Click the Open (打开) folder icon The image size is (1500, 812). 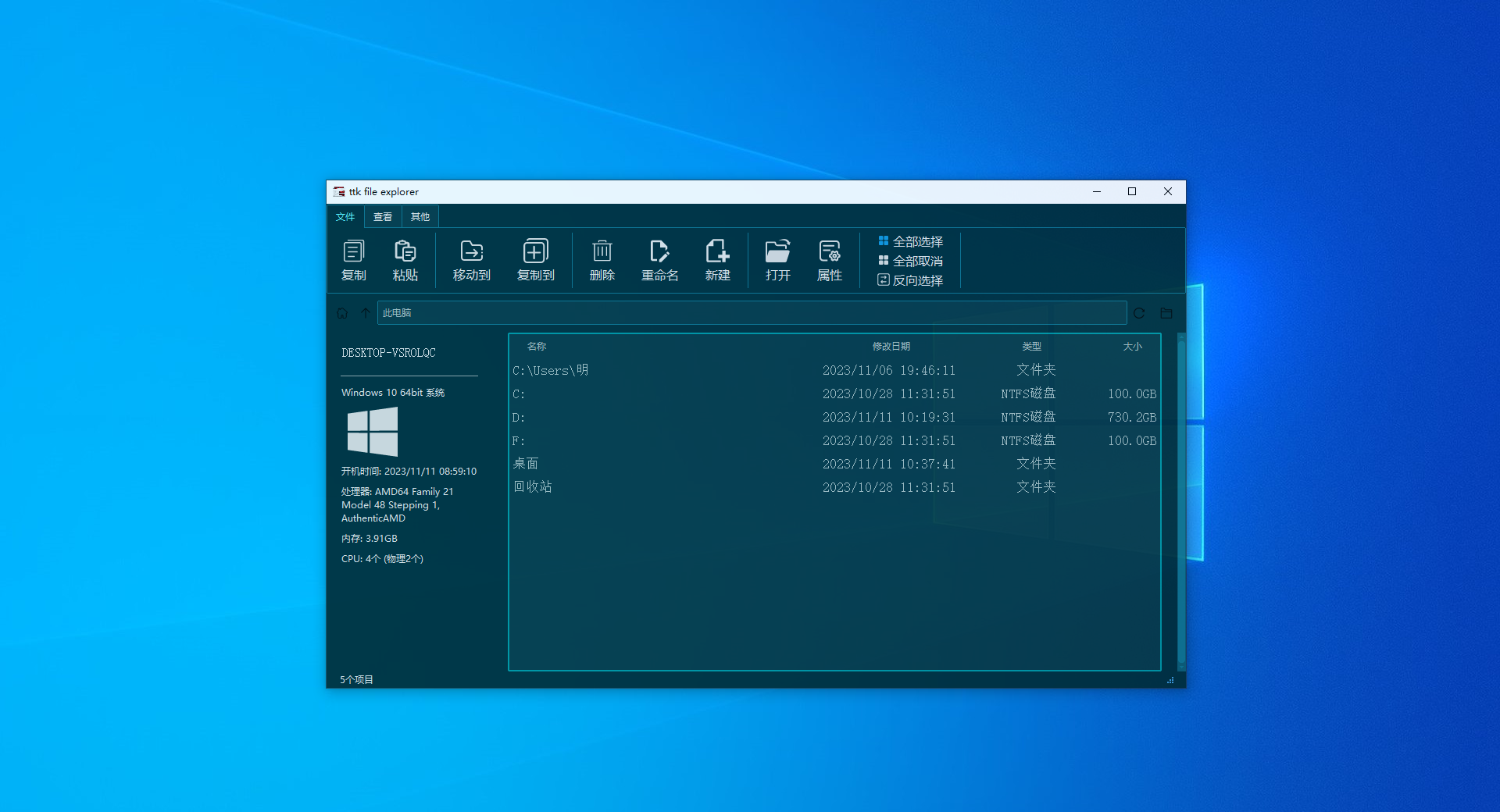tap(778, 251)
